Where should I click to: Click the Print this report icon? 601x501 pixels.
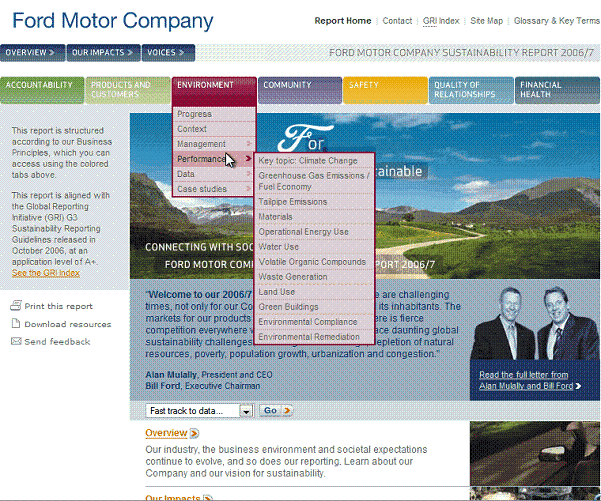click(16, 306)
